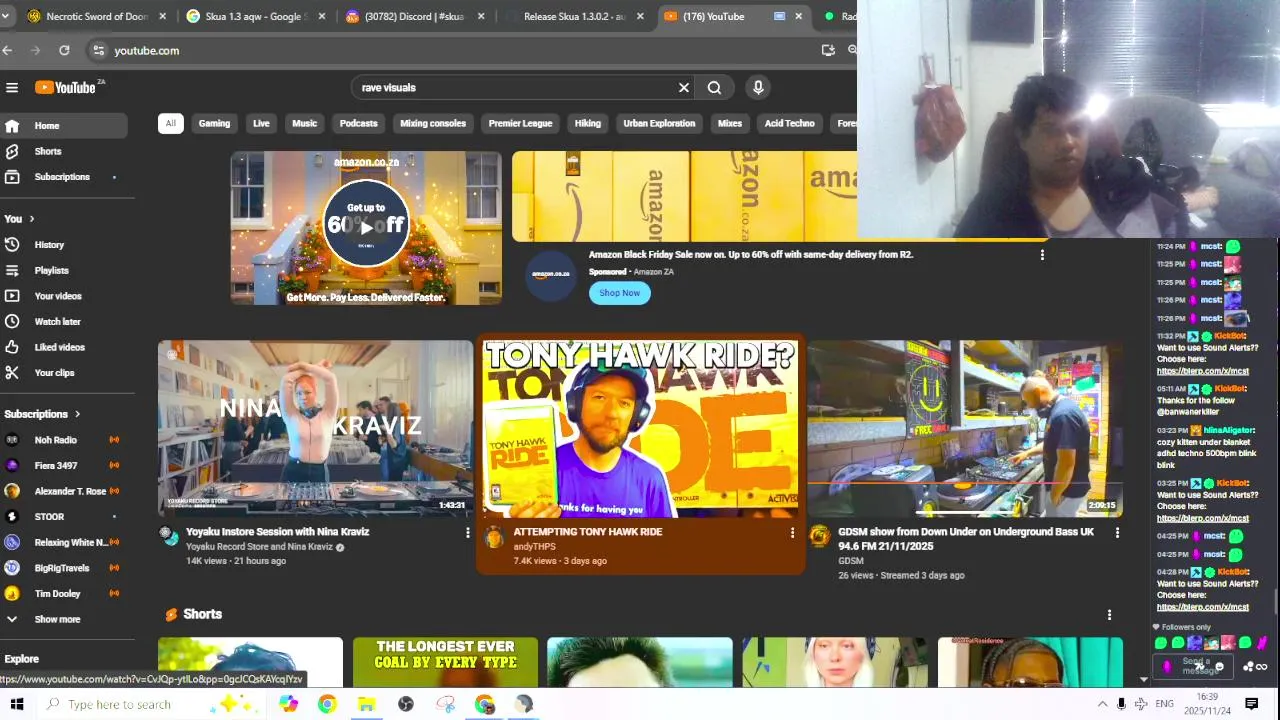Open watch History in sidebar
Screen dimensions: 1280x720
pyautogui.click(x=64, y=245)
